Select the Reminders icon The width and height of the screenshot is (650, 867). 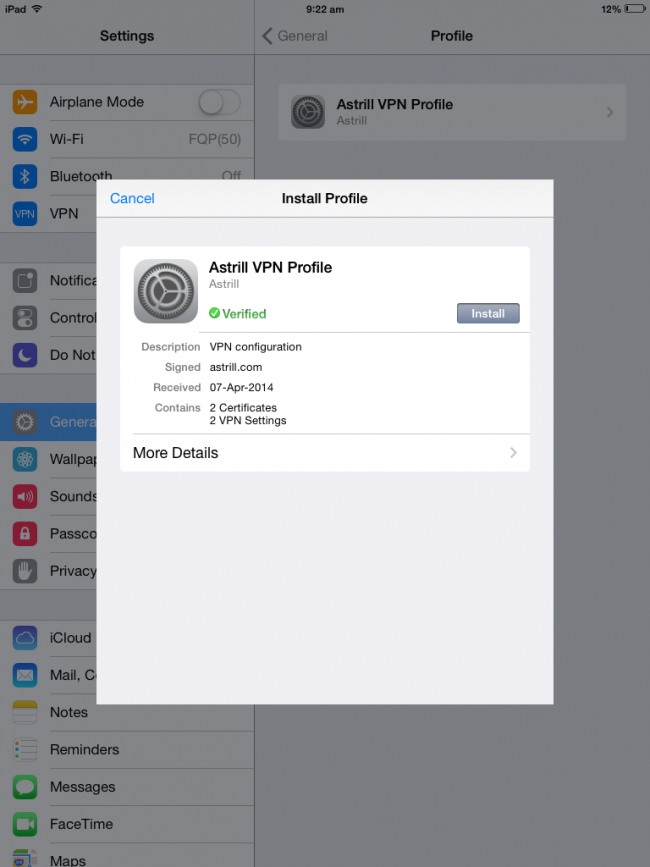(25, 749)
